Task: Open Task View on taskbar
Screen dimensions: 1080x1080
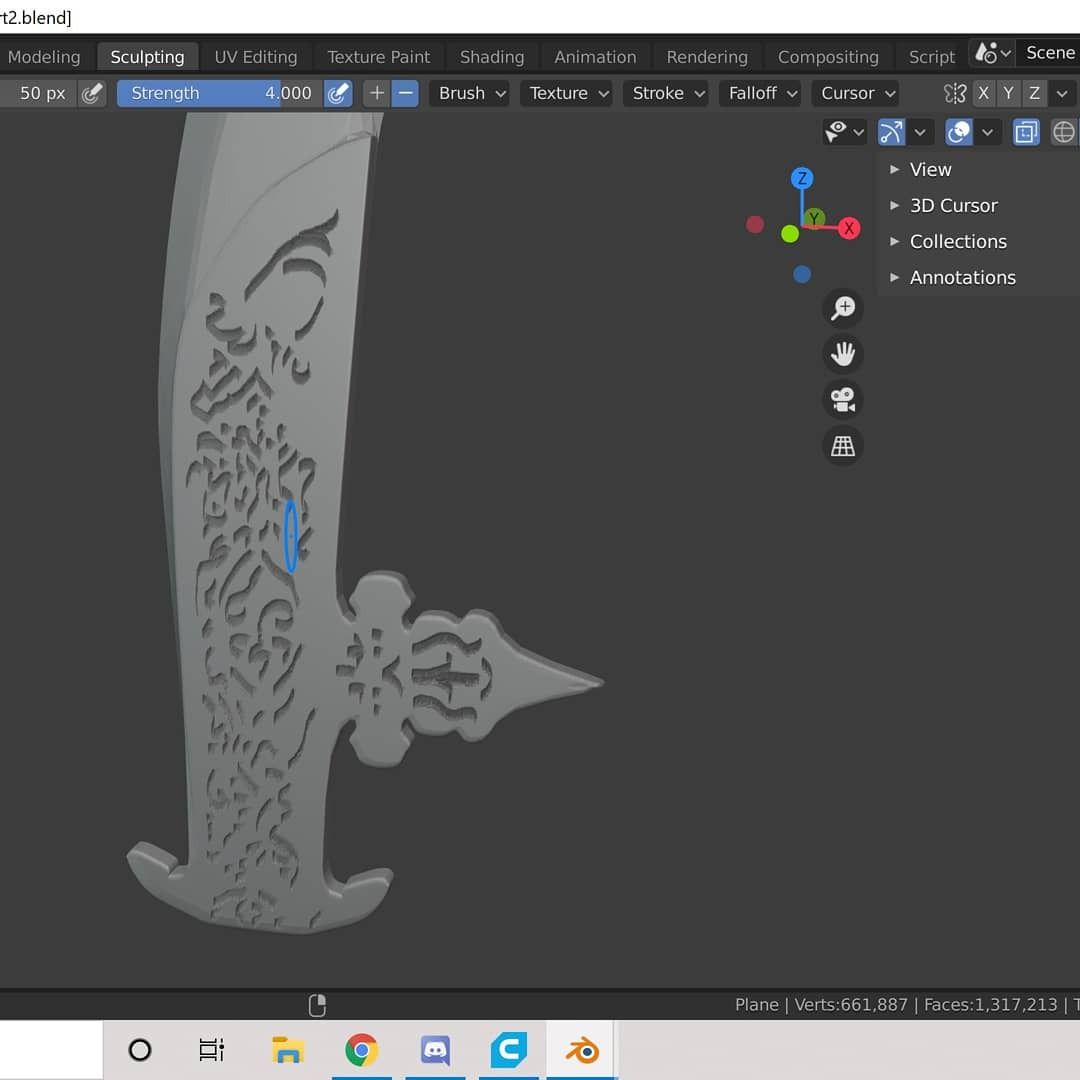Action: [x=211, y=1050]
